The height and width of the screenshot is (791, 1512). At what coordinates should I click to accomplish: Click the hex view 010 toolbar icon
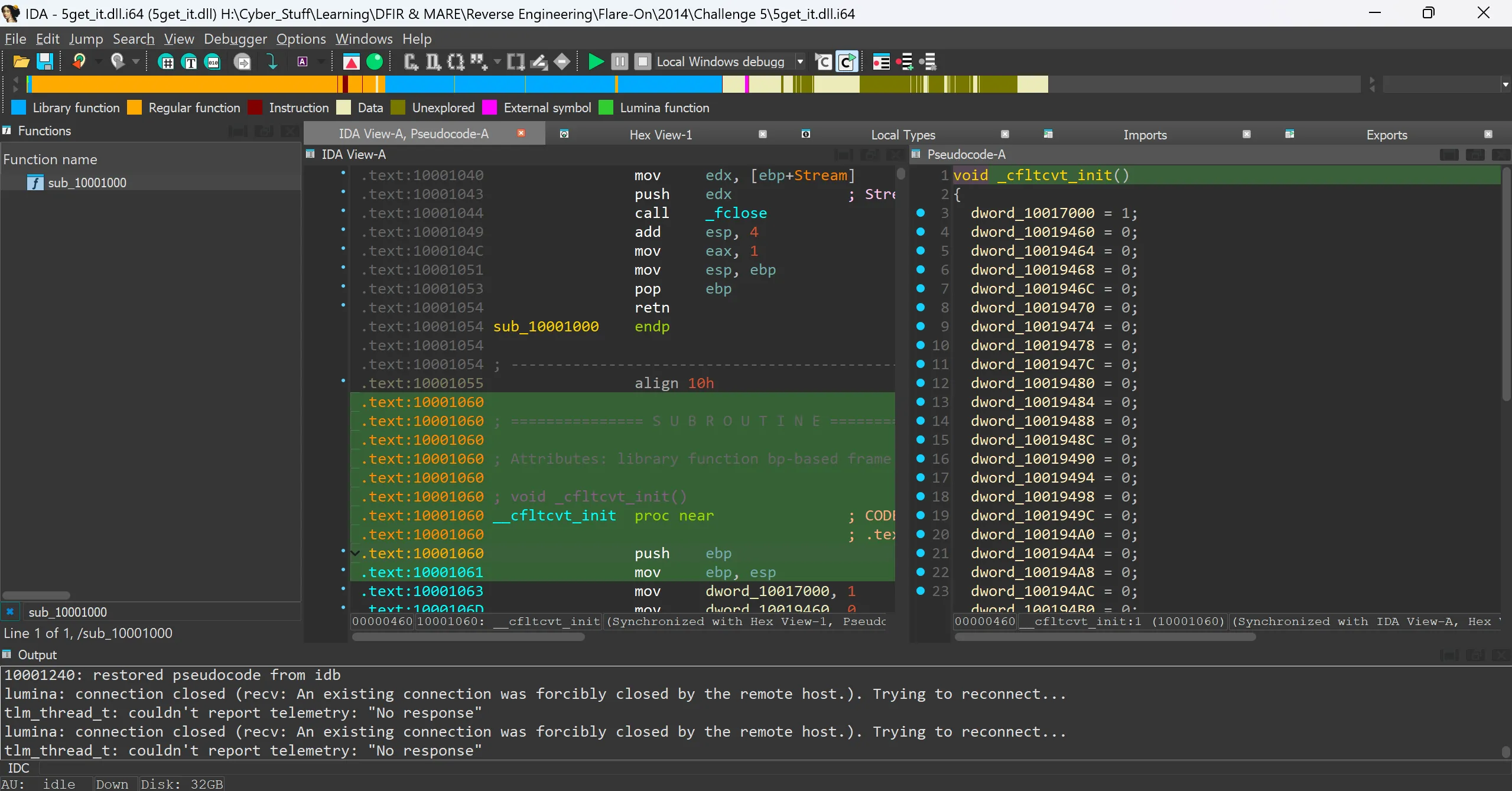click(213, 61)
